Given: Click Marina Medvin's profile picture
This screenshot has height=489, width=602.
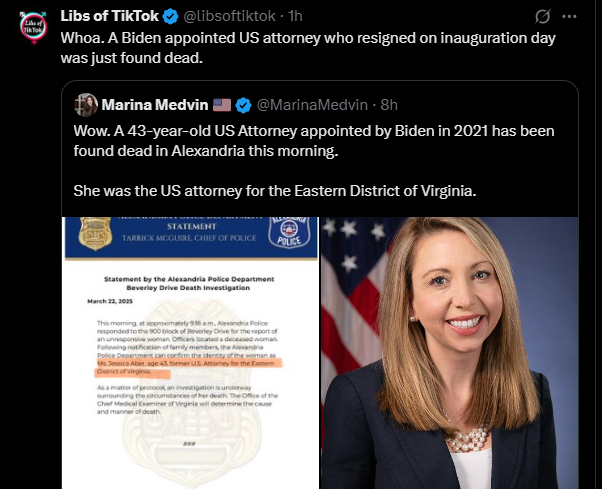Looking at the screenshot, I should tap(86, 105).
